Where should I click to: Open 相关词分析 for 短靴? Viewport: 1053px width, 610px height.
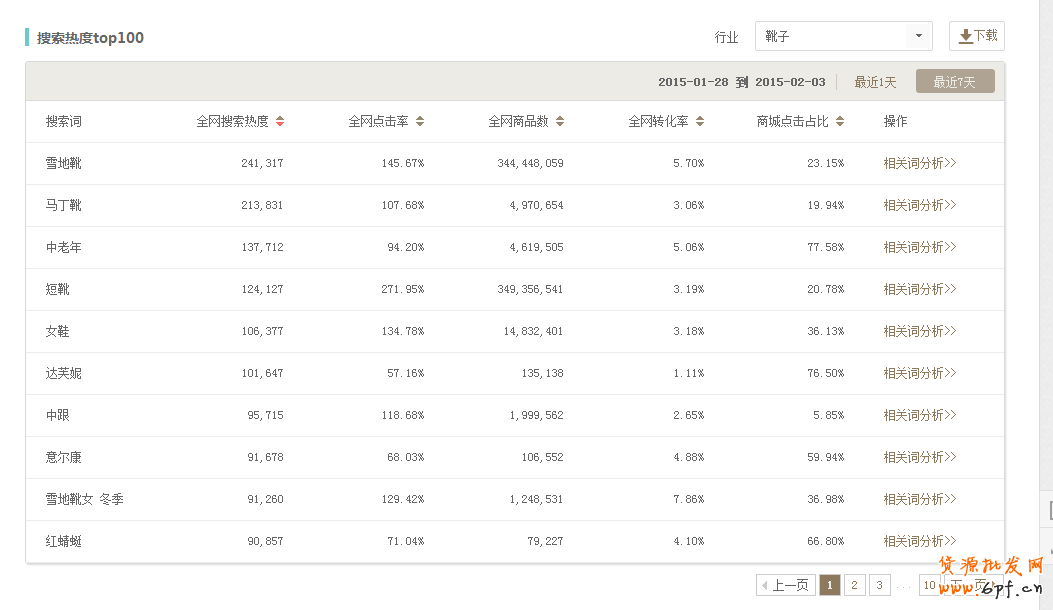click(919, 289)
